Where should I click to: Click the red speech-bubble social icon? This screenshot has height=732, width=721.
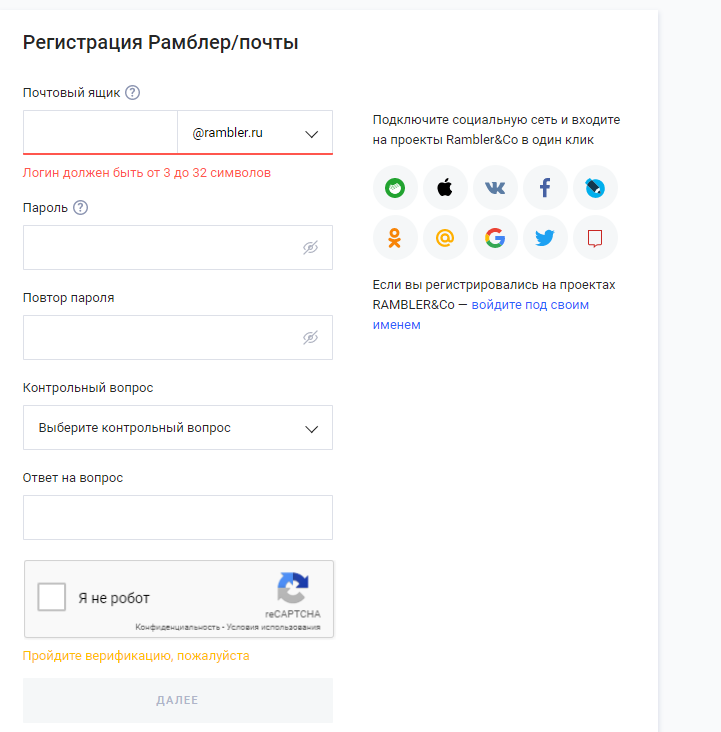click(595, 238)
